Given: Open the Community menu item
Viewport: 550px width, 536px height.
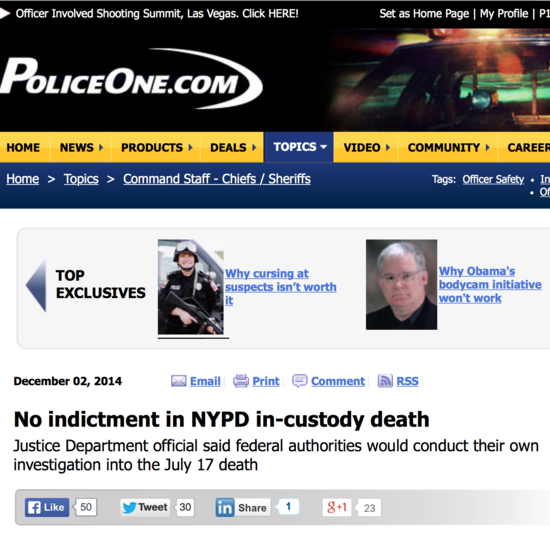Looking at the screenshot, I should [448, 147].
